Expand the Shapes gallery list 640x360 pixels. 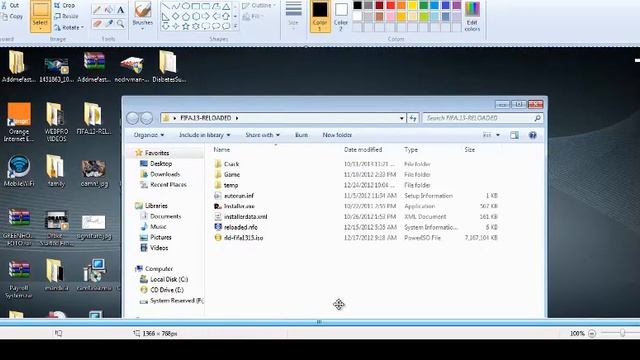click(236, 26)
